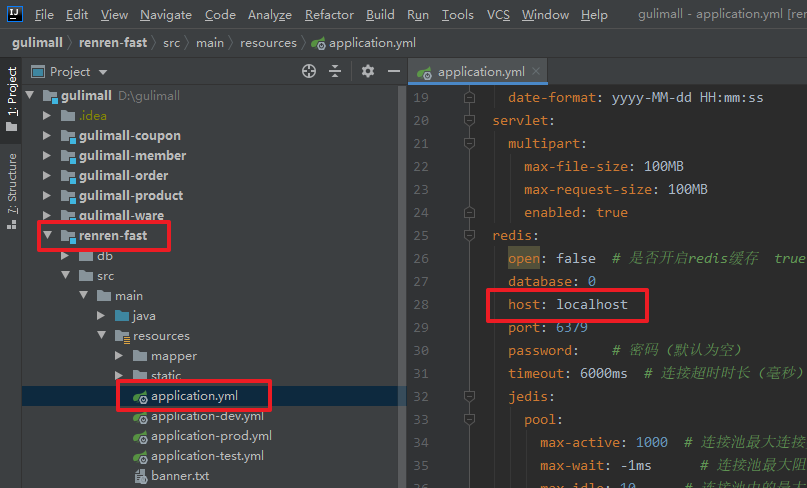The height and width of the screenshot is (488, 807).
Task: Click main breadcrumb in navigation bar
Action: tap(210, 43)
